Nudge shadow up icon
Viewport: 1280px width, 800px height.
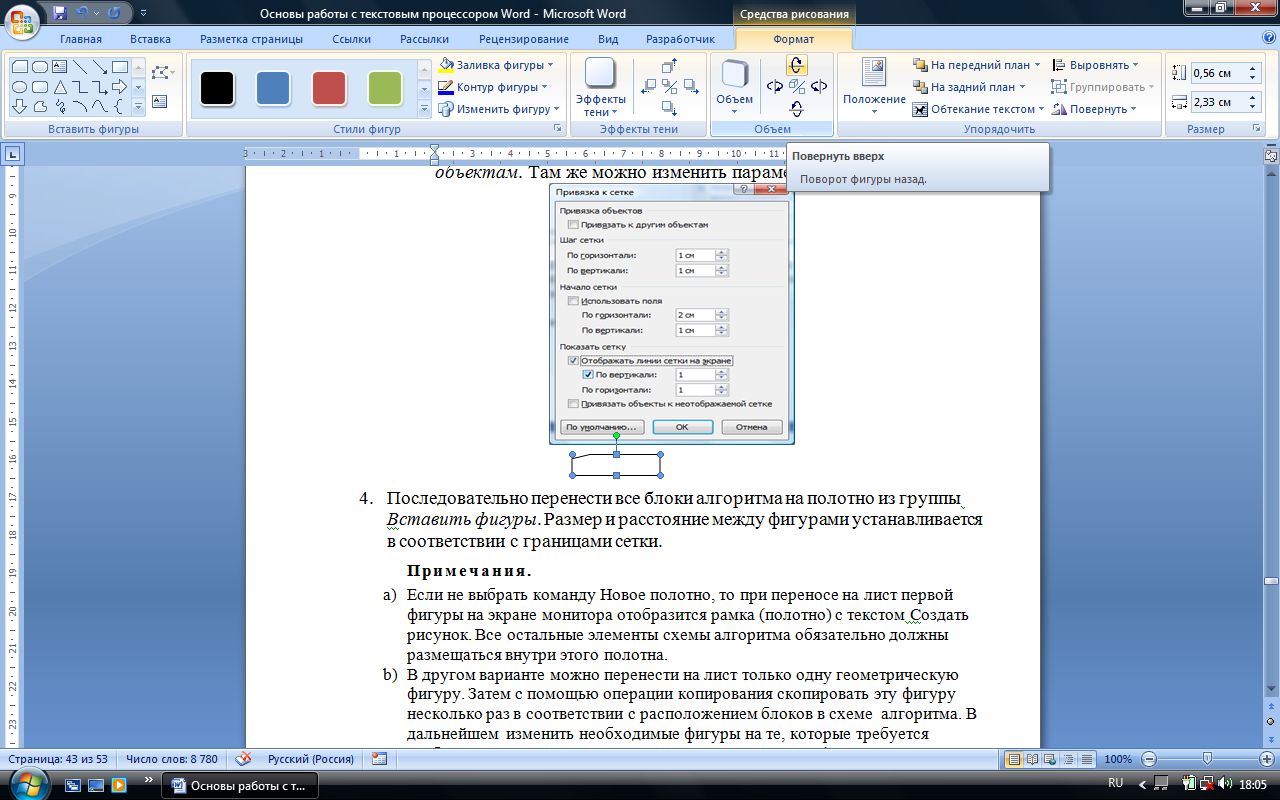[669, 66]
